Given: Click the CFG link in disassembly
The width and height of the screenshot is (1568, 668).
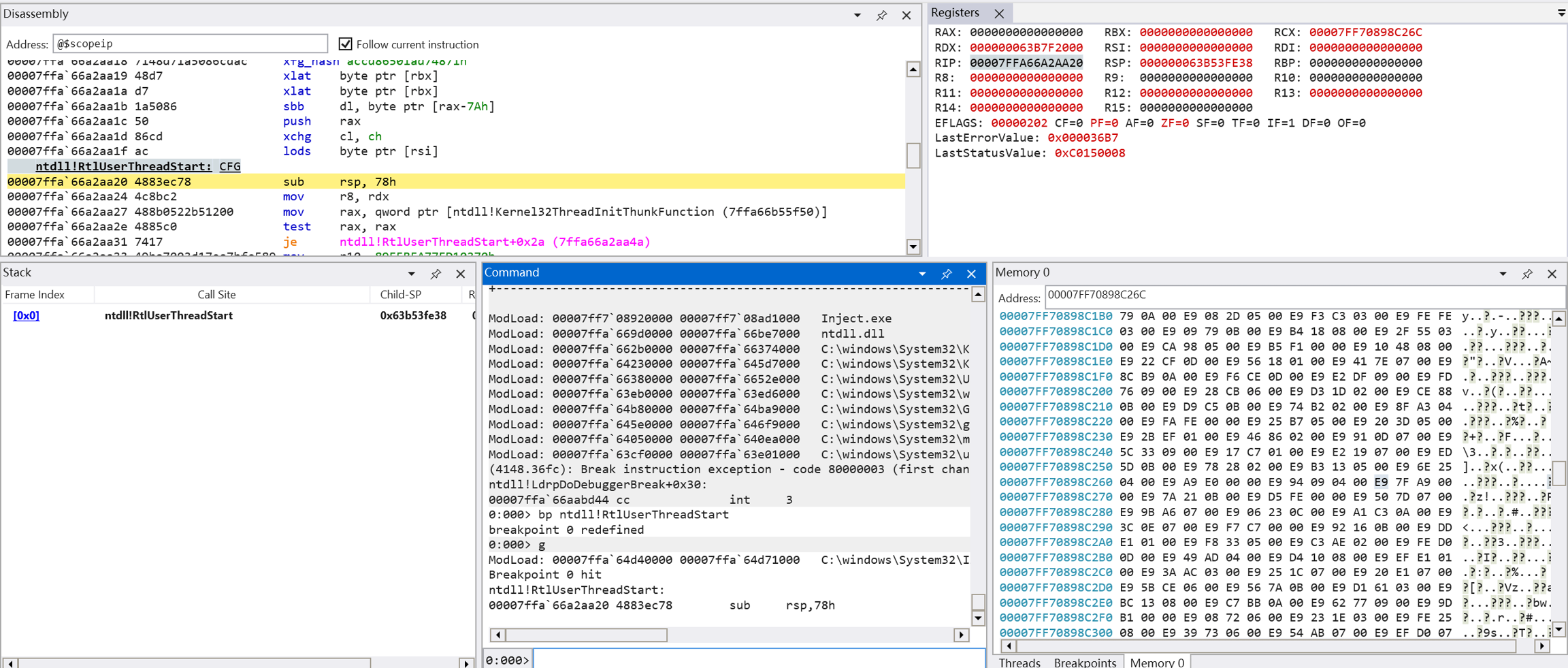Looking at the screenshot, I should click(x=229, y=166).
